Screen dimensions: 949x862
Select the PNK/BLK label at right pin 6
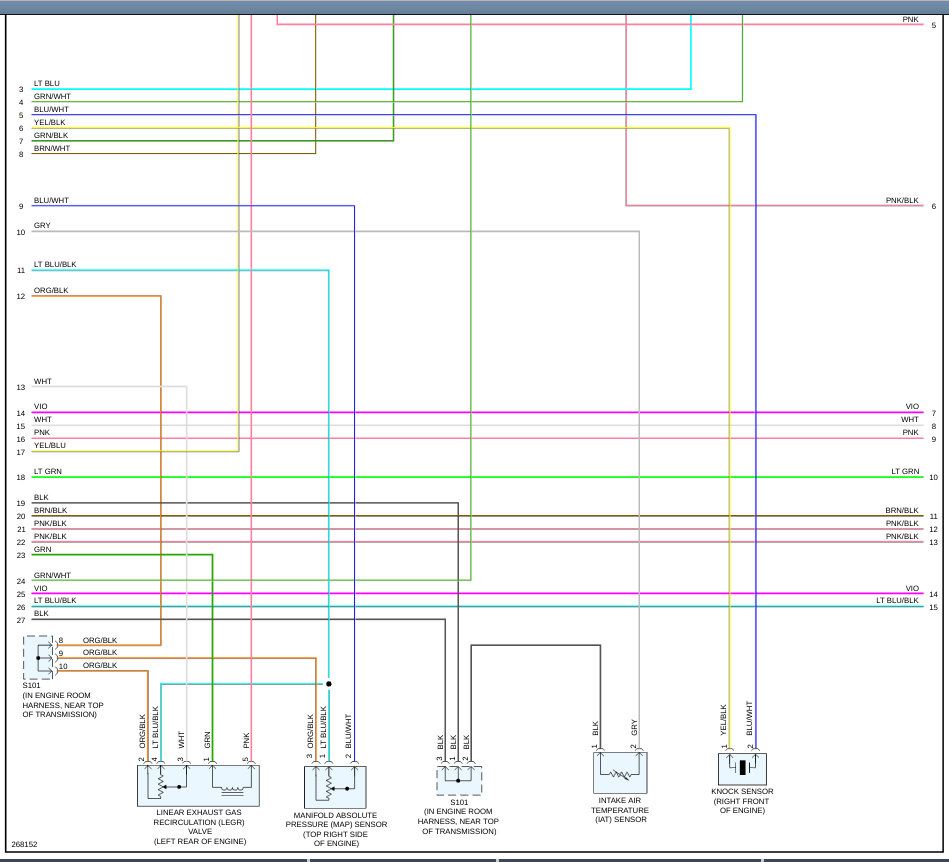click(x=902, y=200)
